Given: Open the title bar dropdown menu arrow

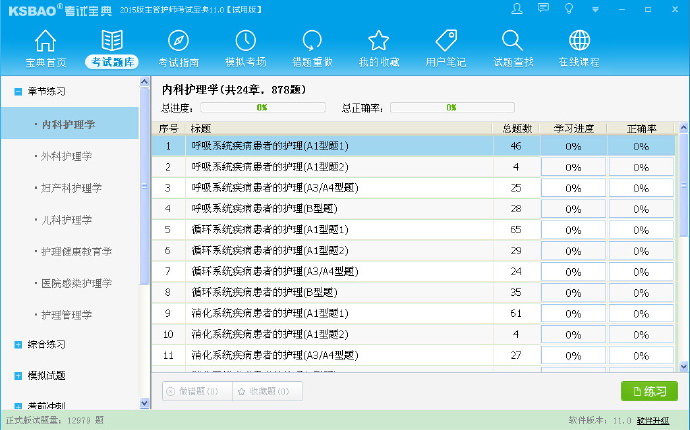Looking at the screenshot, I should [595, 9].
